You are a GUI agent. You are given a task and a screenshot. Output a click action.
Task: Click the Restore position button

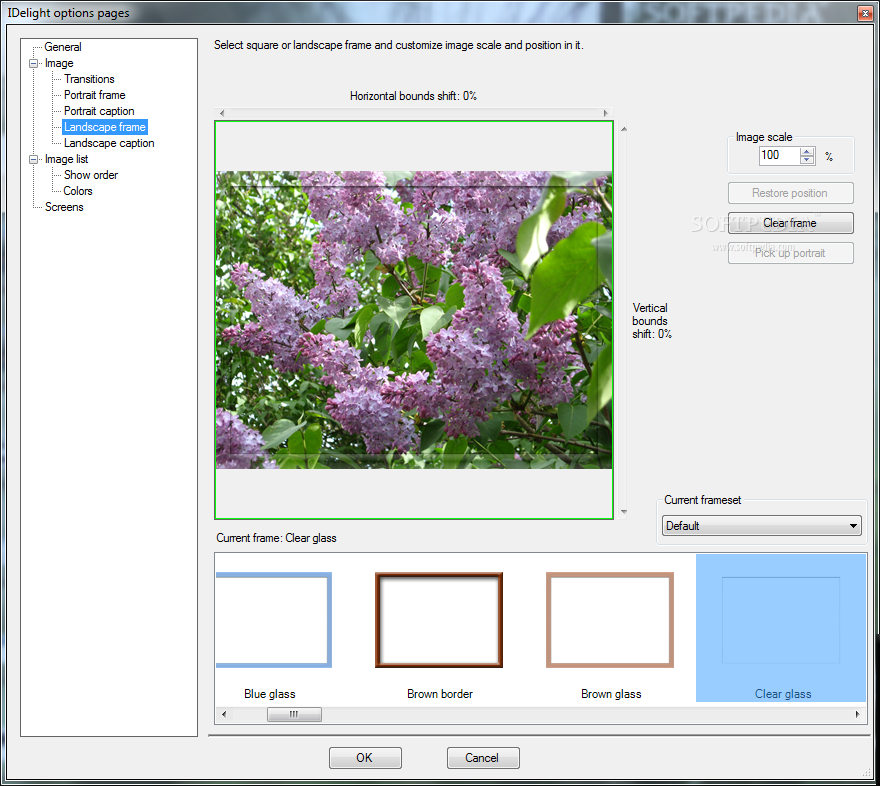(x=790, y=193)
